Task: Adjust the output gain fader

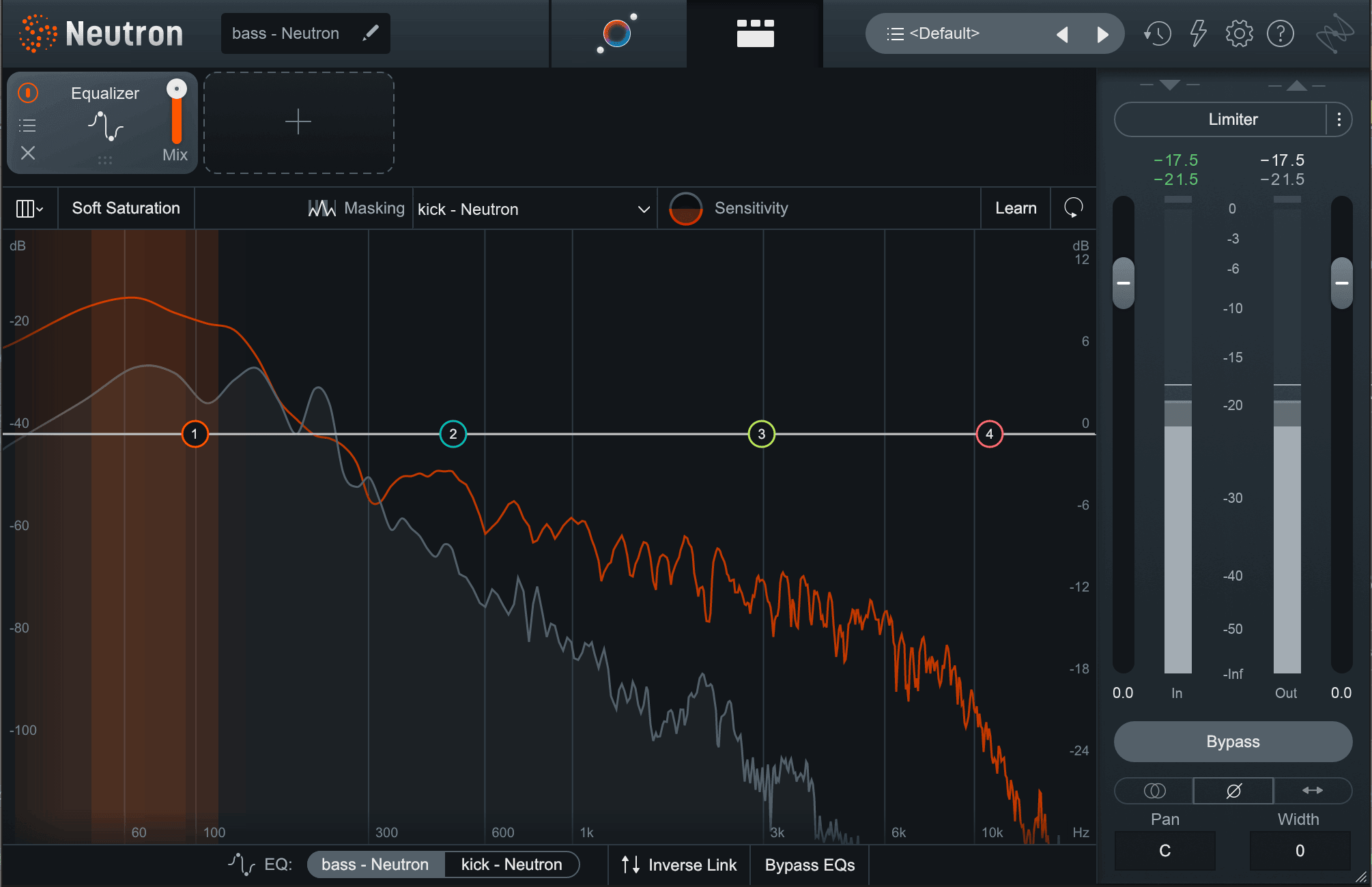Action: (x=1342, y=283)
